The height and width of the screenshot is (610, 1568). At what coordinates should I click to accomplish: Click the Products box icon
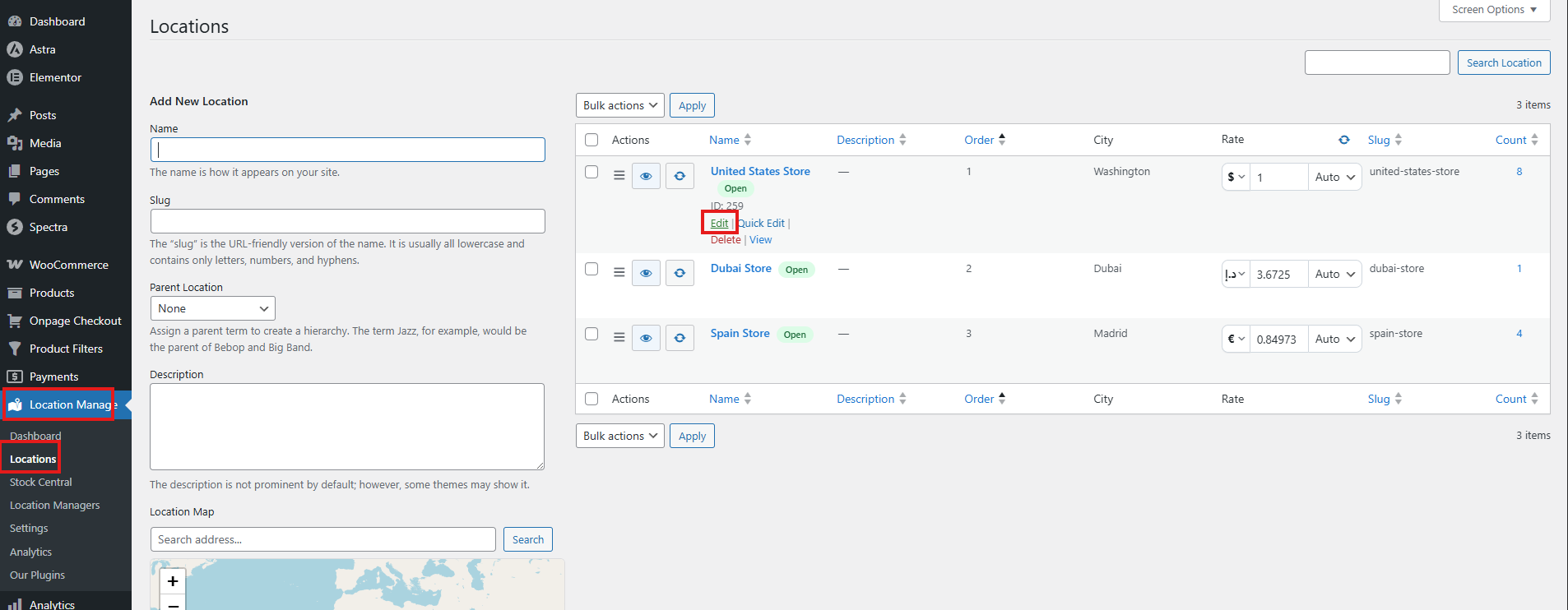pos(15,293)
